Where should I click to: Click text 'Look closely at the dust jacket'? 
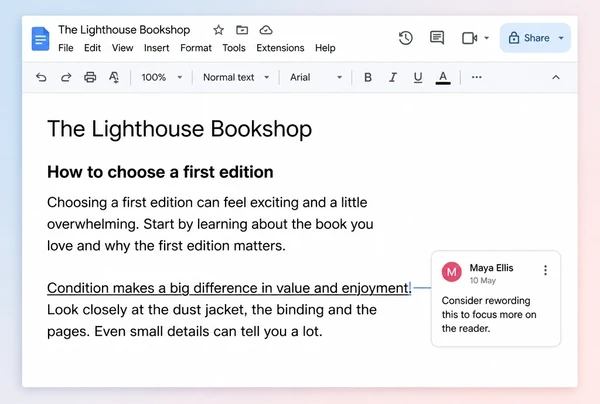(145, 310)
